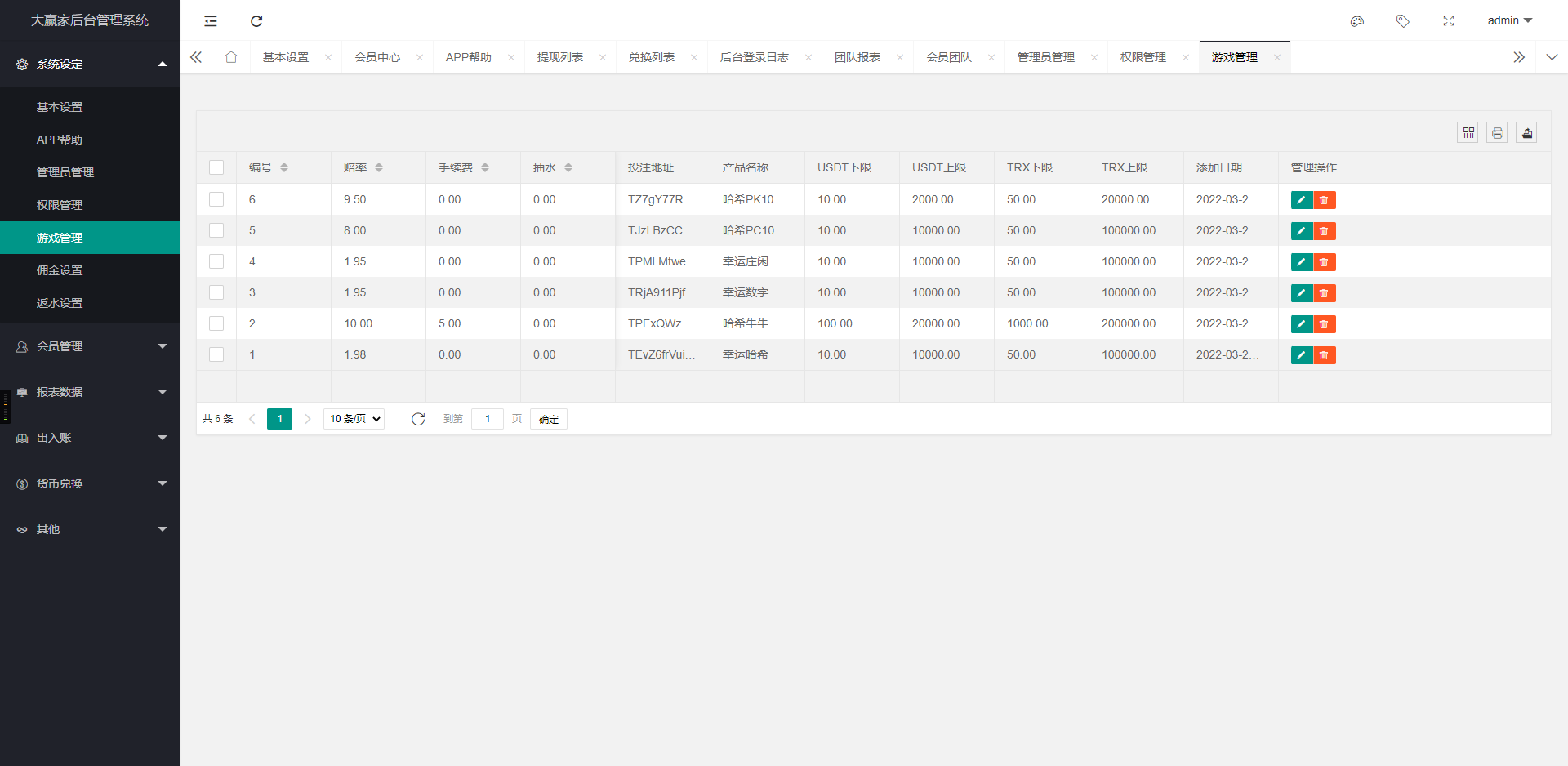Collapse the 系统设定 sidebar section
This screenshot has height=766, width=1568.
pos(90,64)
